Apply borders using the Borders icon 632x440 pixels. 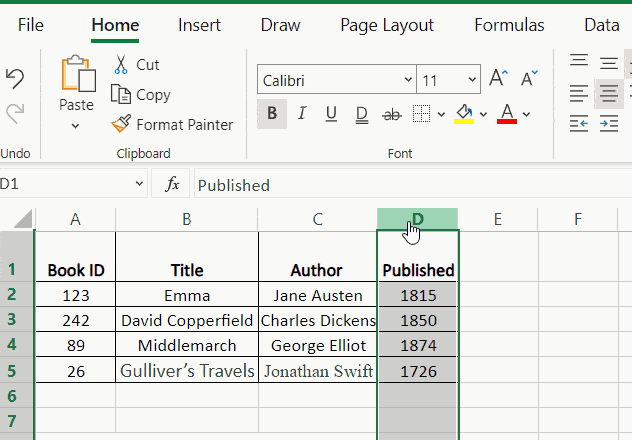[x=422, y=114]
